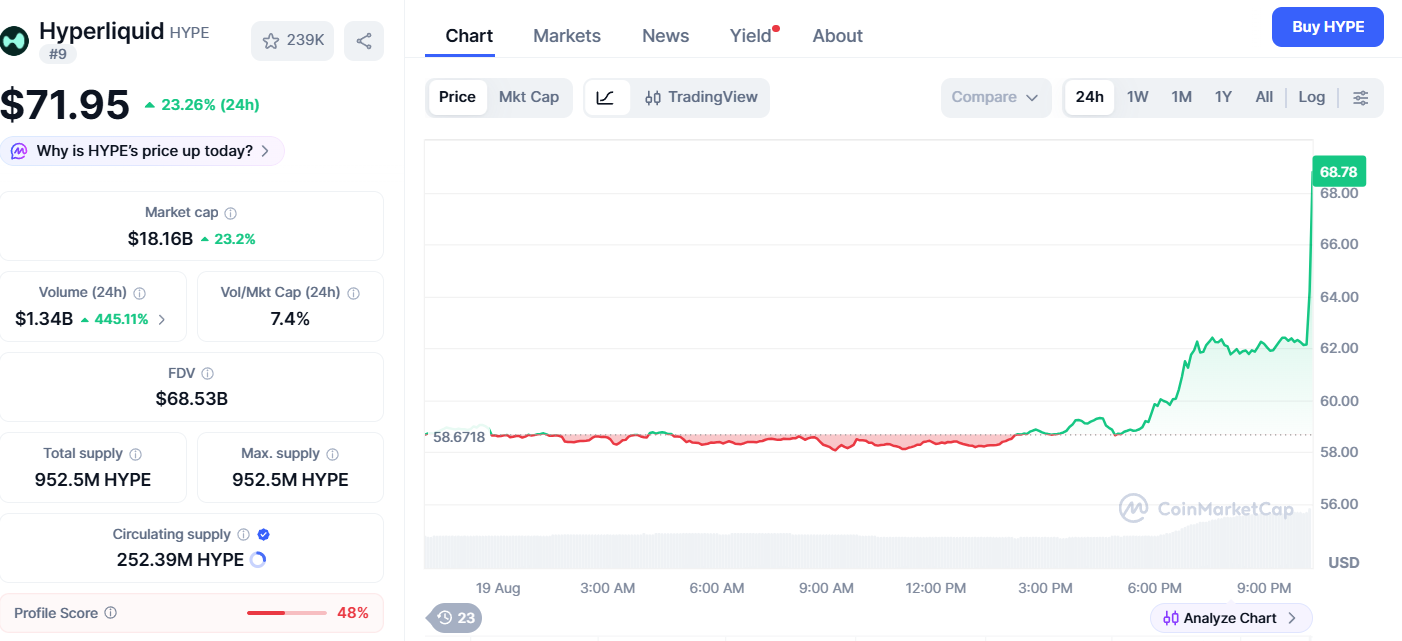This screenshot has height=641, width=1402.
Task: Set chart range to 24h
Action: [x=1089, y=97]
